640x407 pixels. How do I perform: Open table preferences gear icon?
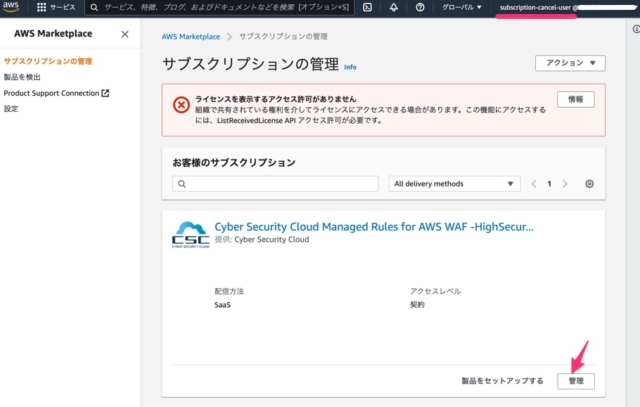point(589,184)
